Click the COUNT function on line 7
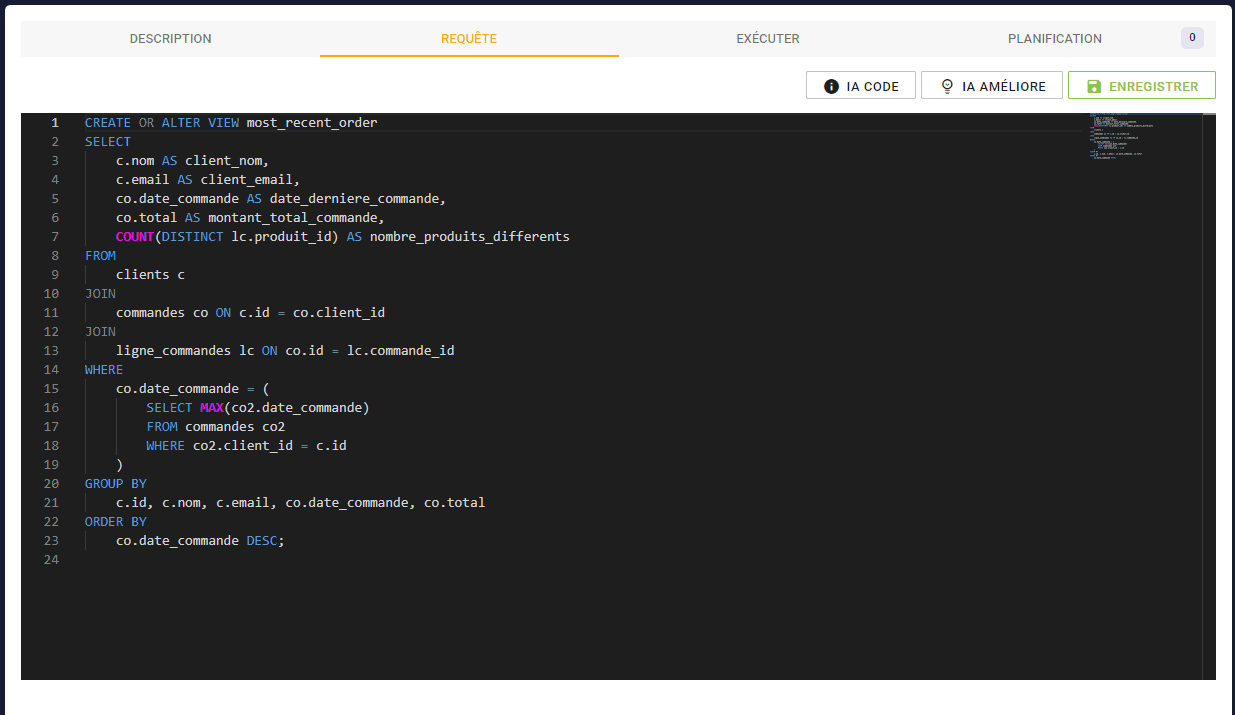 pyautogui.click(x=135, y=237)
